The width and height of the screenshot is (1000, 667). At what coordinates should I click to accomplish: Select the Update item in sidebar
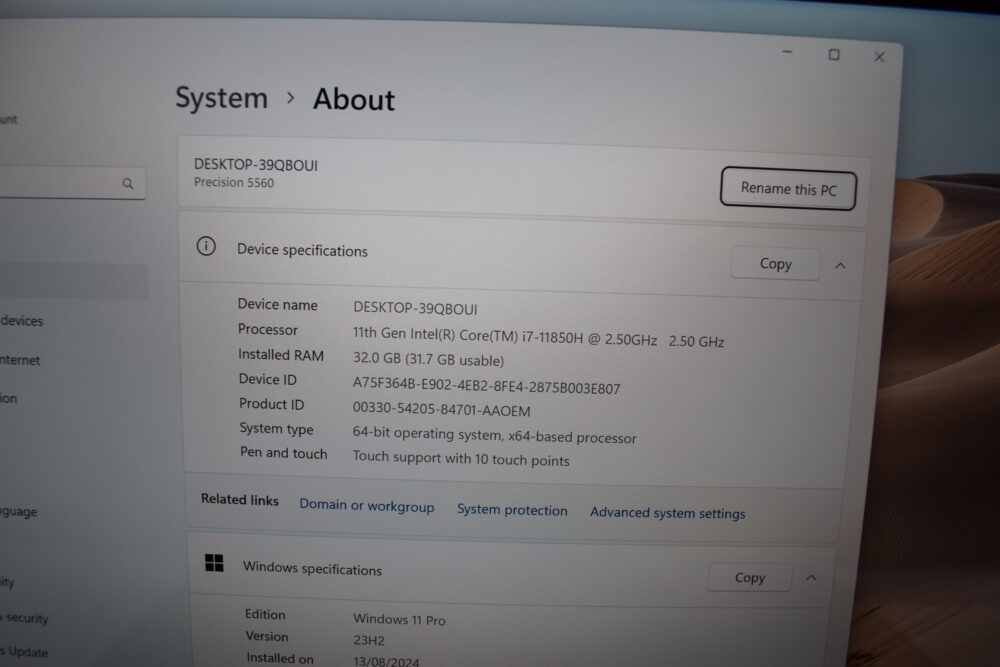click(24, 652)
